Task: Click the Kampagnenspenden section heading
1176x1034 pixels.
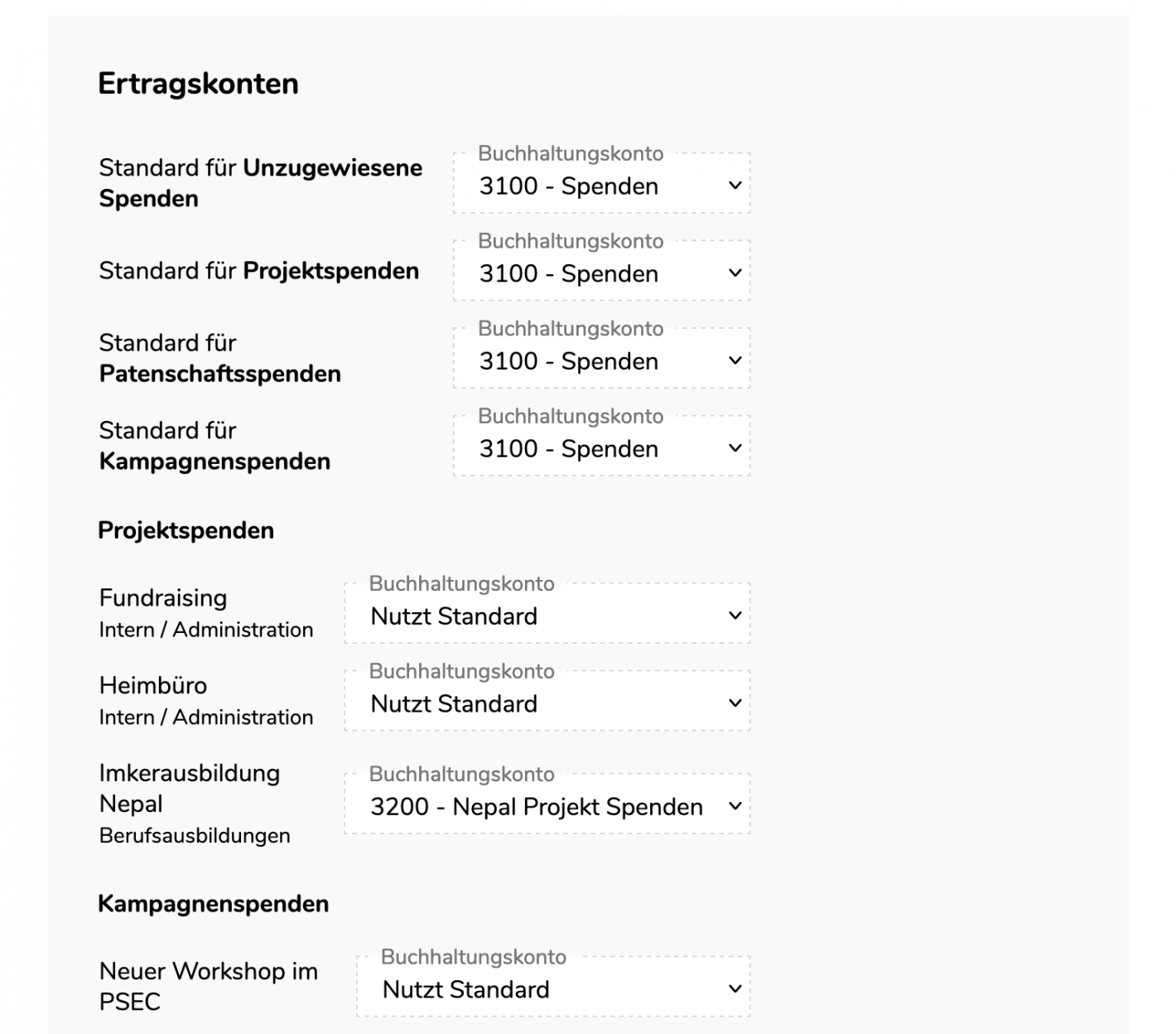Action: [213, 903]
